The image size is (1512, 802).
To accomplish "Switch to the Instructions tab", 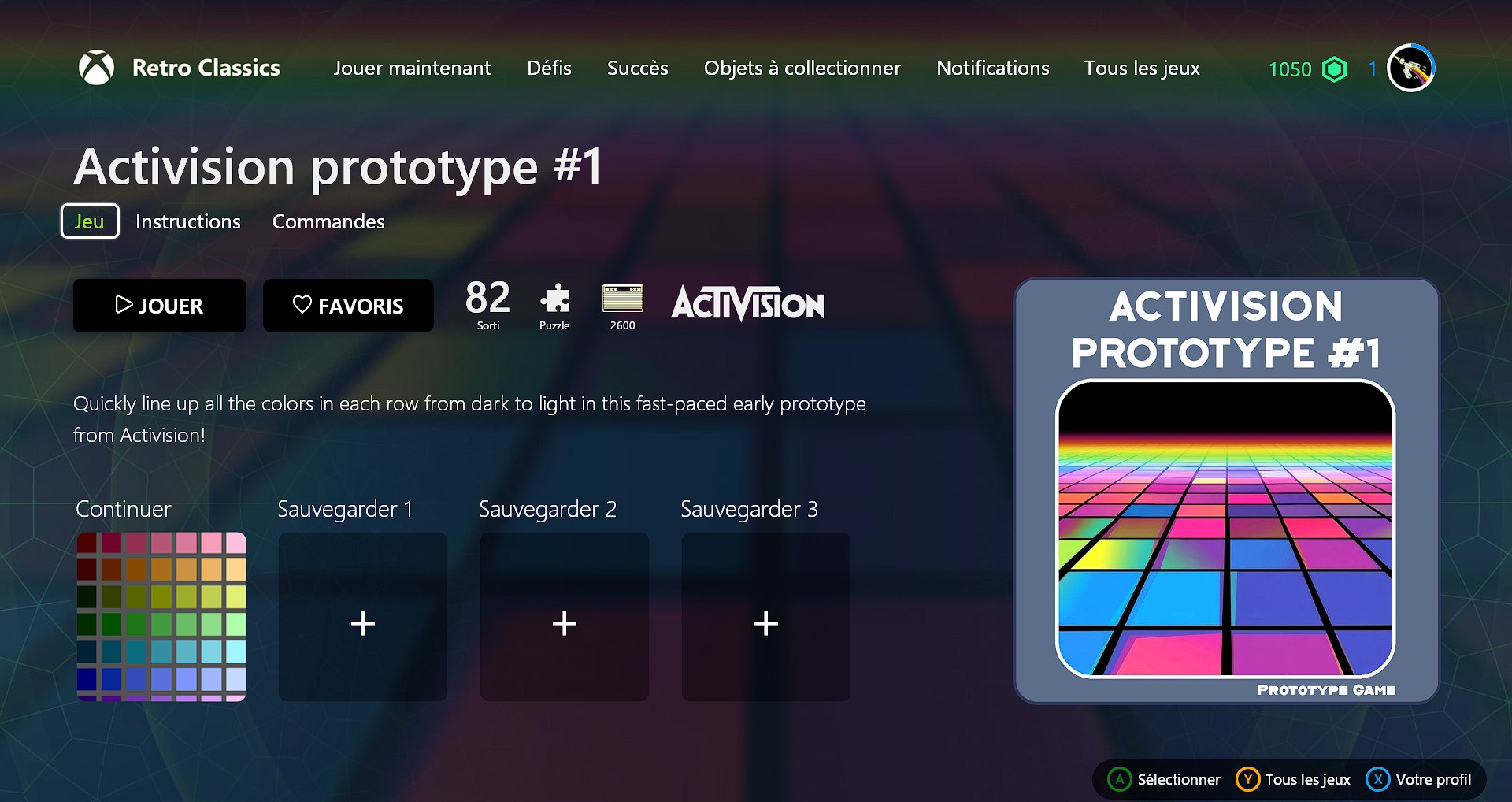I will (x=187, y=221).
